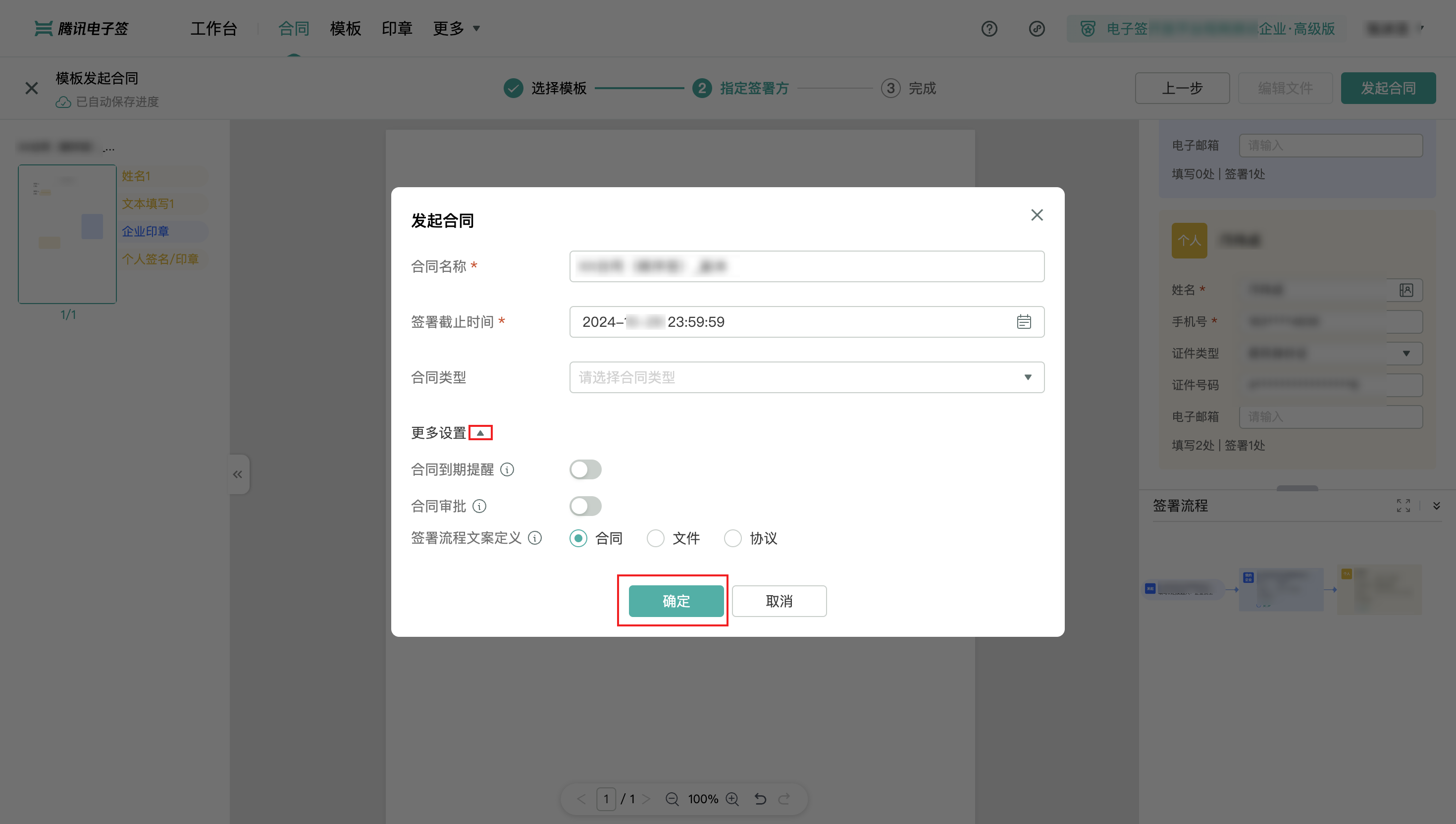This screenshot has width=1456, height=824.
Task: Go to the next page arrow
Action: (646, 799)
